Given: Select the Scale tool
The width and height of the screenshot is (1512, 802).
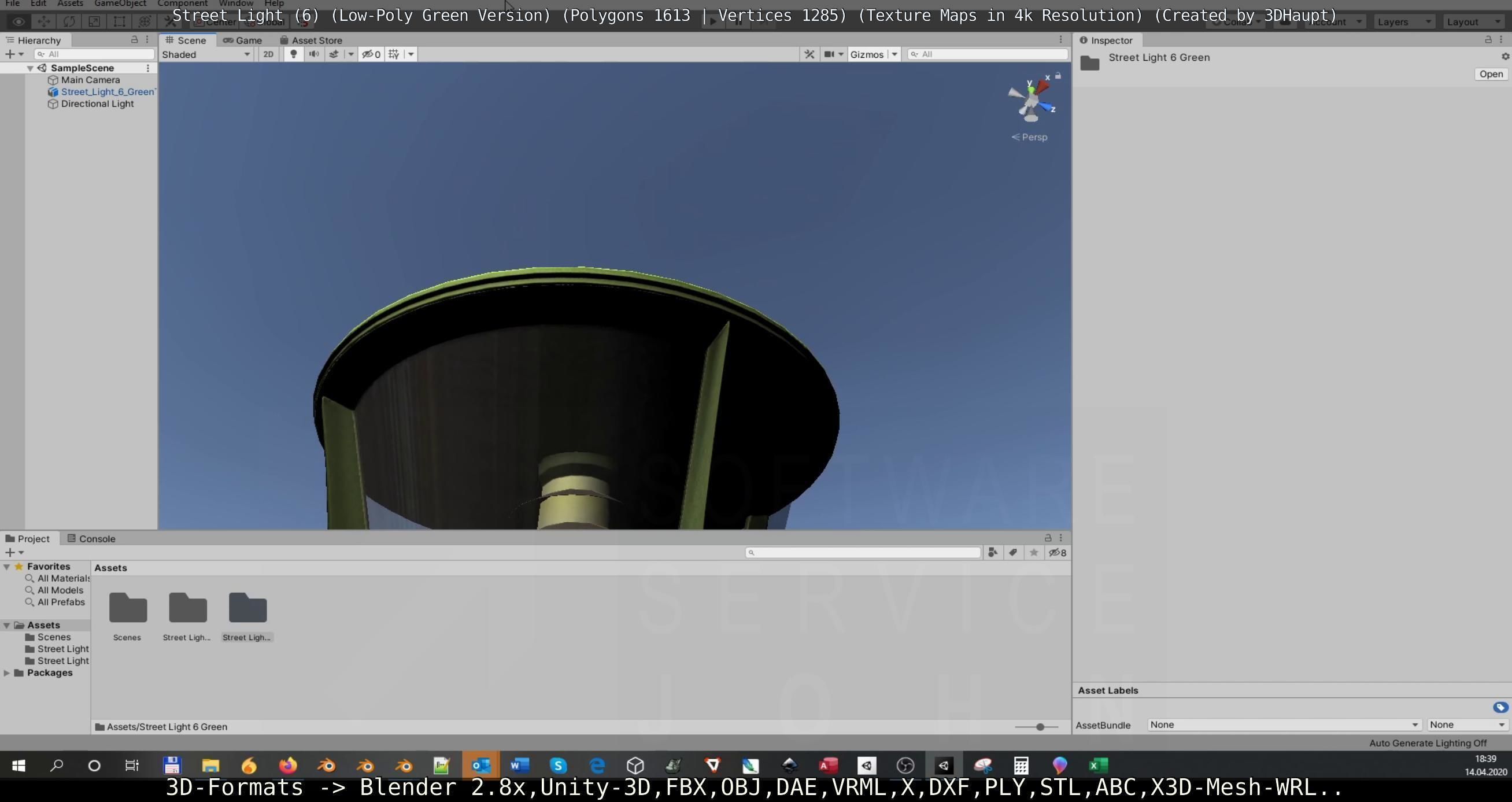Looking at the screenshot, I should [x=94, y=22].
